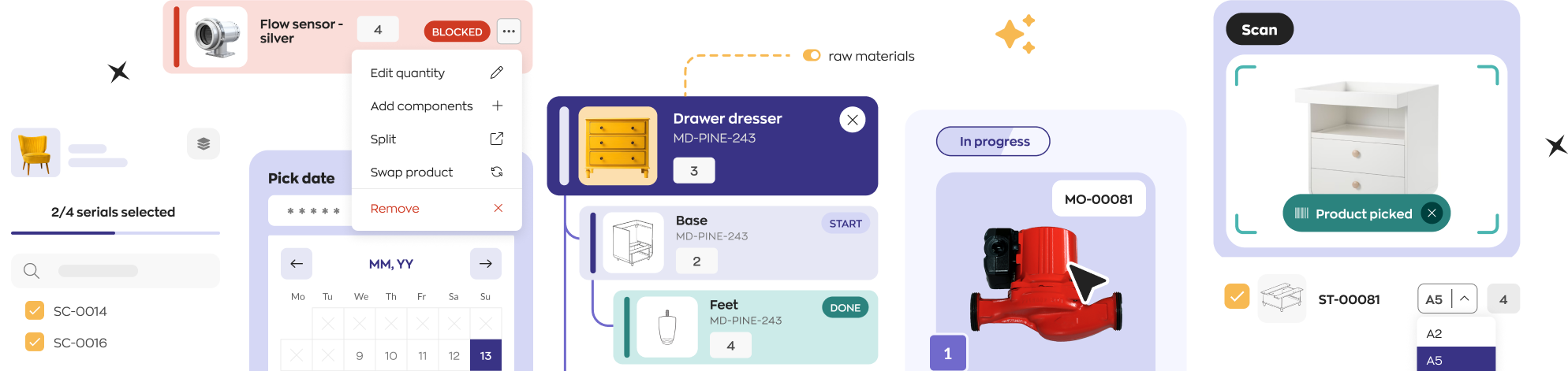Go to previous month in calendar
The width and height of the screenshot is (1568, 371).
pyautogui.click(x=297, y=264)
